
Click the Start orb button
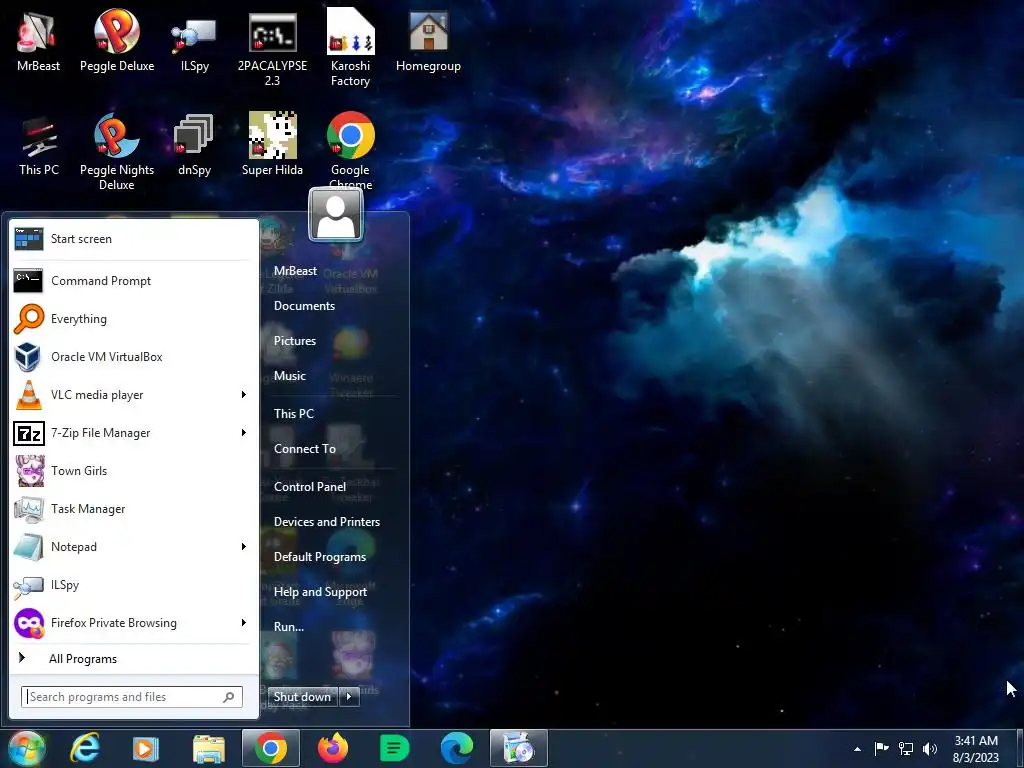[x=27, y=748]
